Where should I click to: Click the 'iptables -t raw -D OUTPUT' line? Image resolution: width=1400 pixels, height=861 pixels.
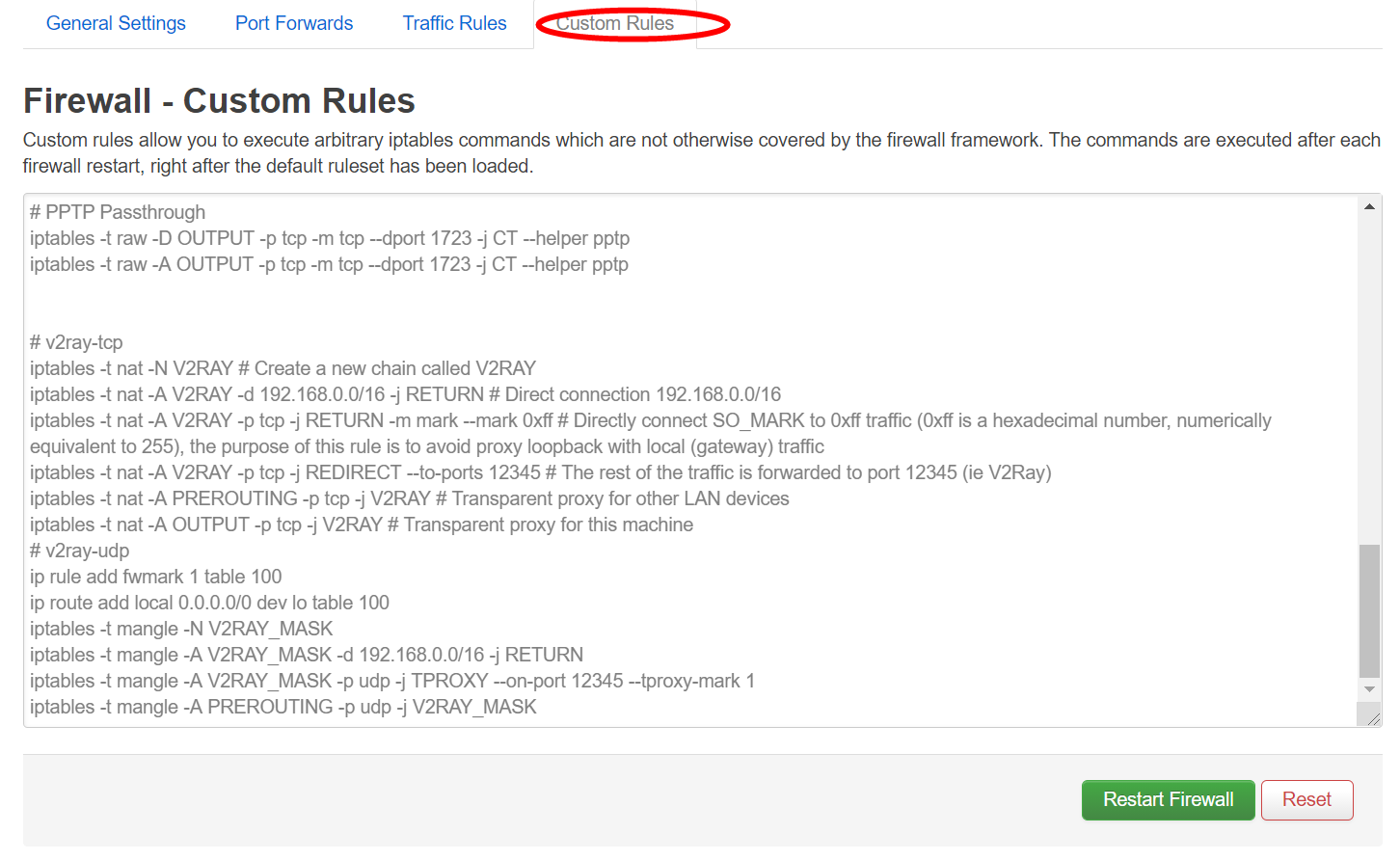330,238
